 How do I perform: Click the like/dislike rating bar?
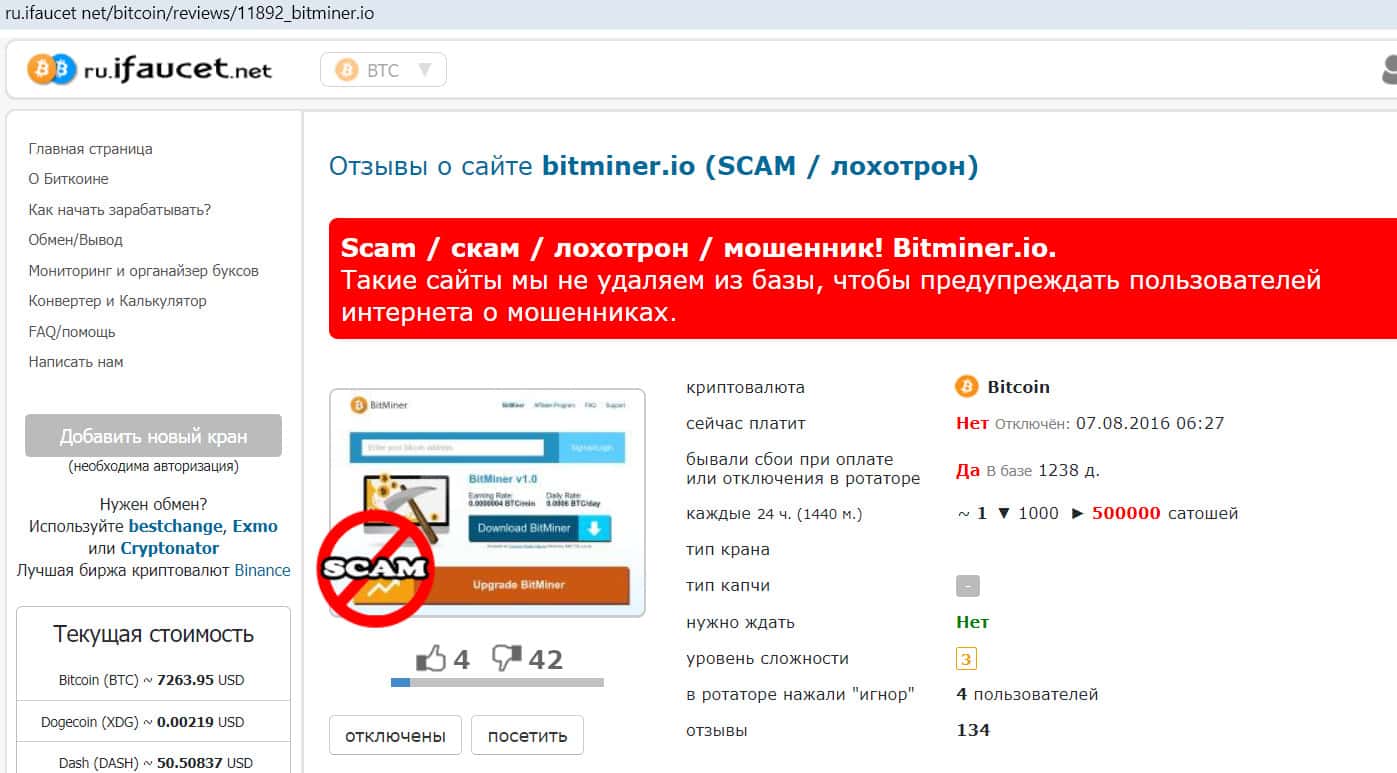(497, 683)
